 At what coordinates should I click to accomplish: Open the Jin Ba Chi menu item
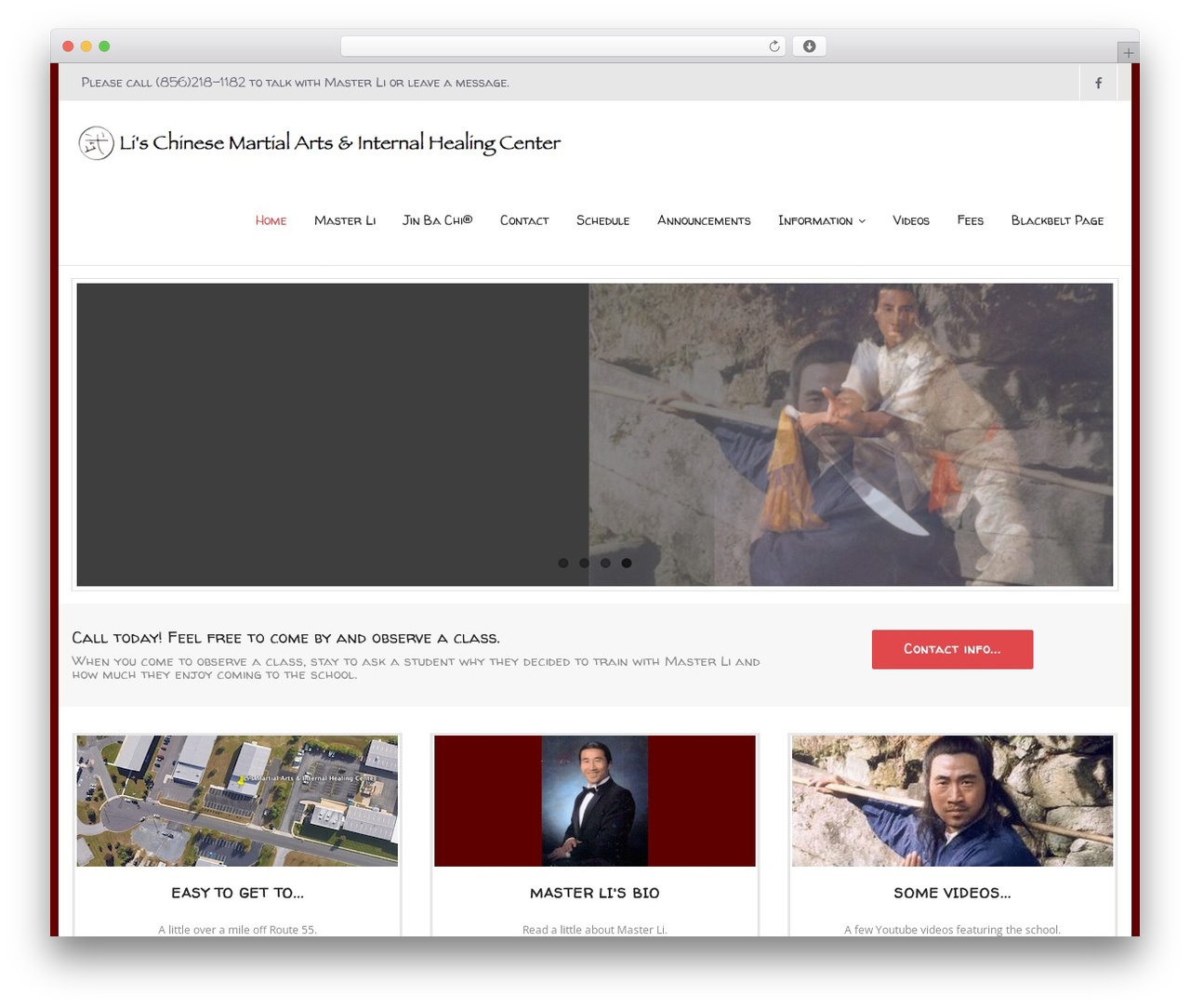437,220
